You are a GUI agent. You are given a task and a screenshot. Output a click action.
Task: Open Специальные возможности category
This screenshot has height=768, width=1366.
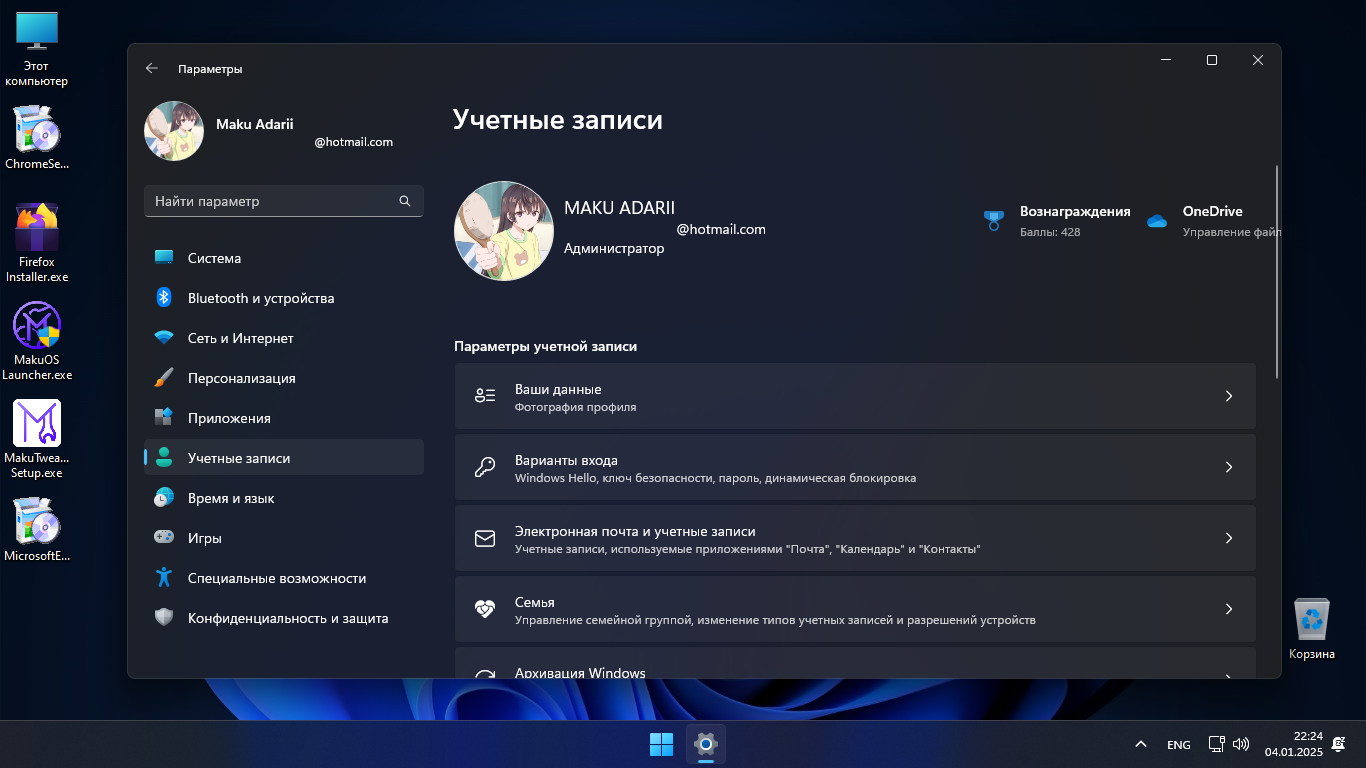click(284, 578)
